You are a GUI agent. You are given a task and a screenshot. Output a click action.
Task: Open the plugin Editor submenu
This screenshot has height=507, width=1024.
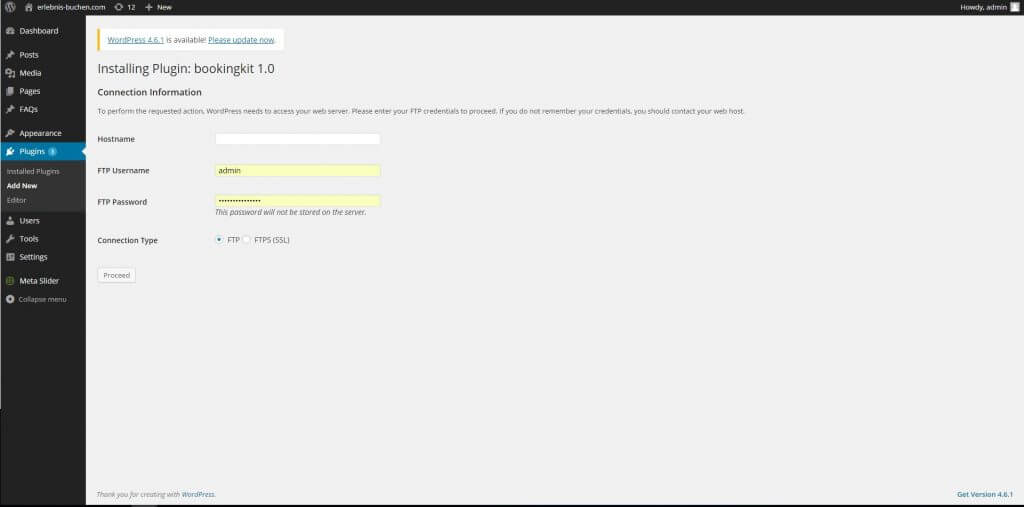point(16,200)
